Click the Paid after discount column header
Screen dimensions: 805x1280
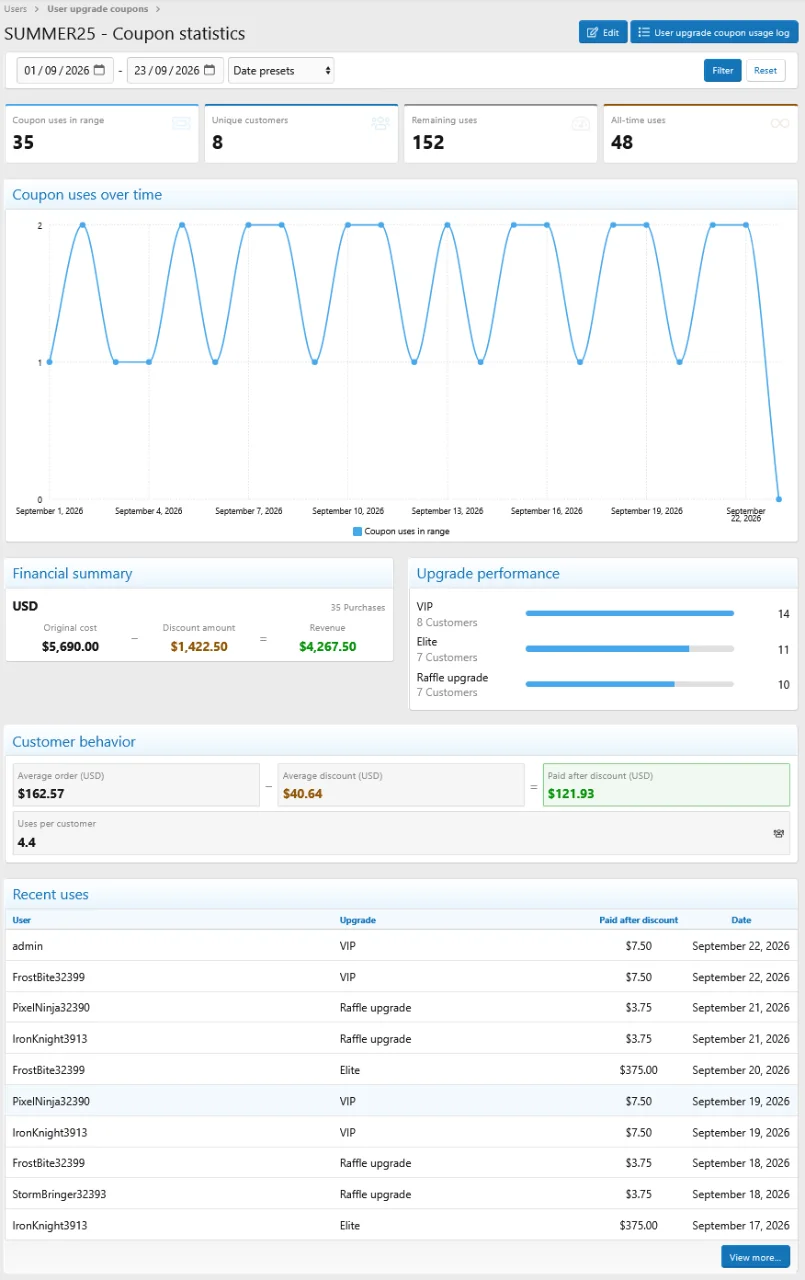click(x=639, y=920)
